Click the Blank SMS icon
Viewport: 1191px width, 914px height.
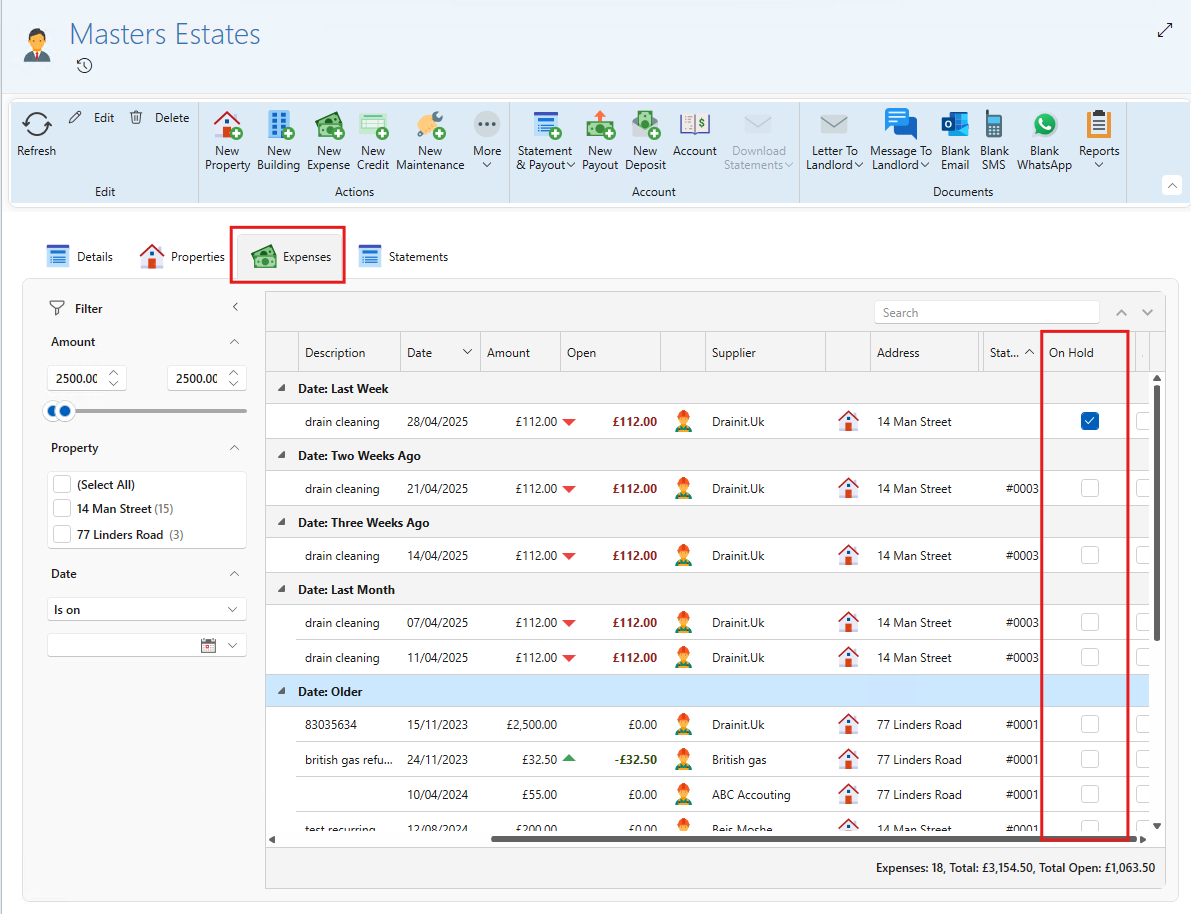pyautogui.click(x=994, y=125)
